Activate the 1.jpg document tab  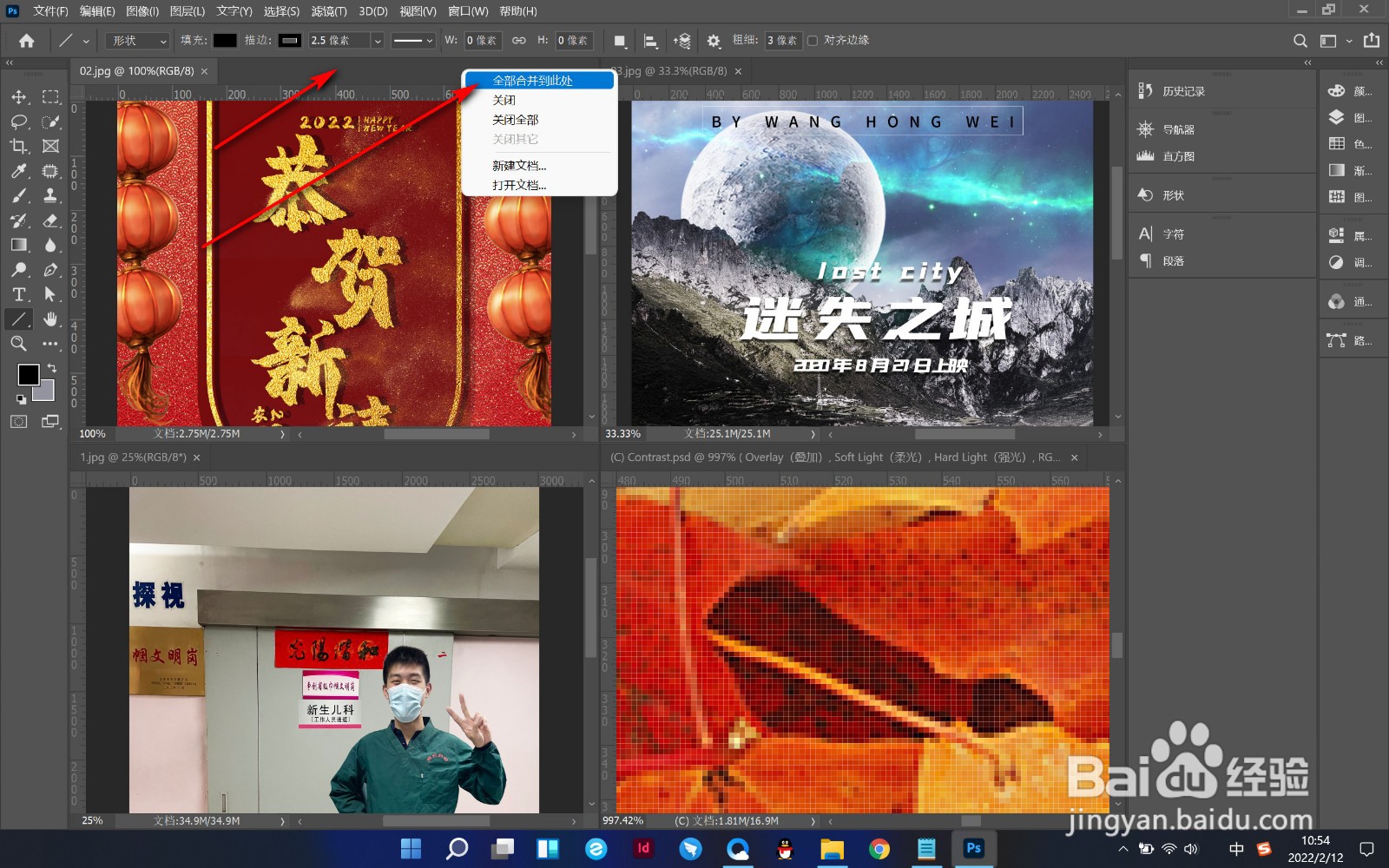(133, 457)
